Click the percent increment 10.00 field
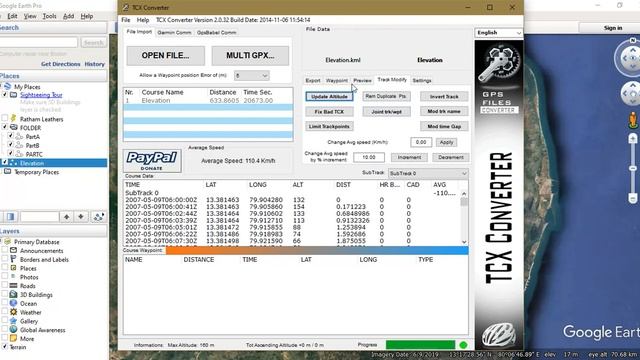 (369, 157)
